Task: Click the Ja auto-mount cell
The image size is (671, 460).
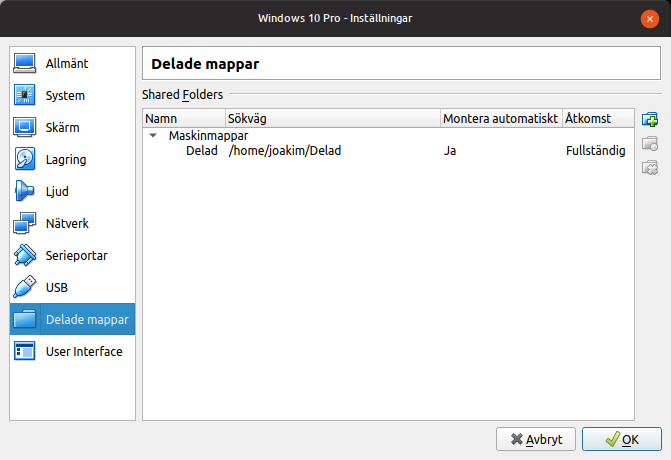Action: click(450, 151)
